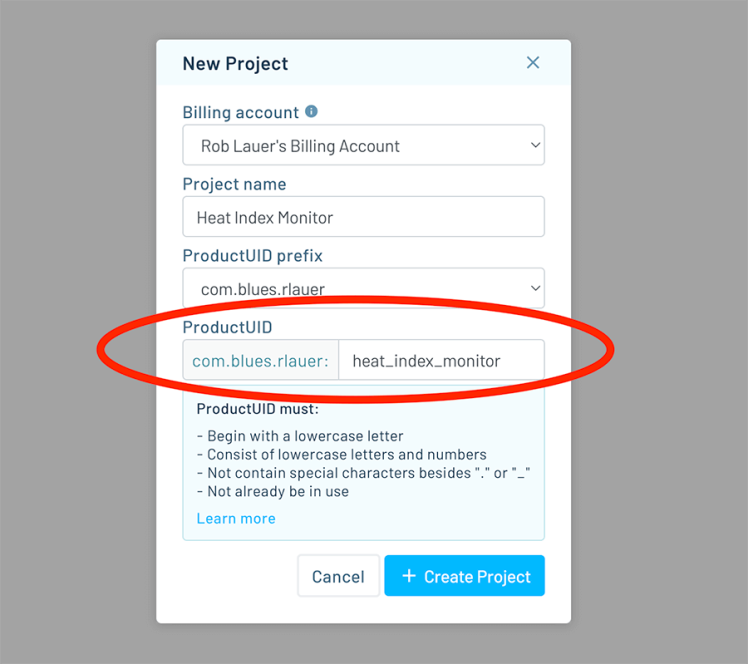Open the Learn more link
The image size is (748, 664).
point(236,518)
